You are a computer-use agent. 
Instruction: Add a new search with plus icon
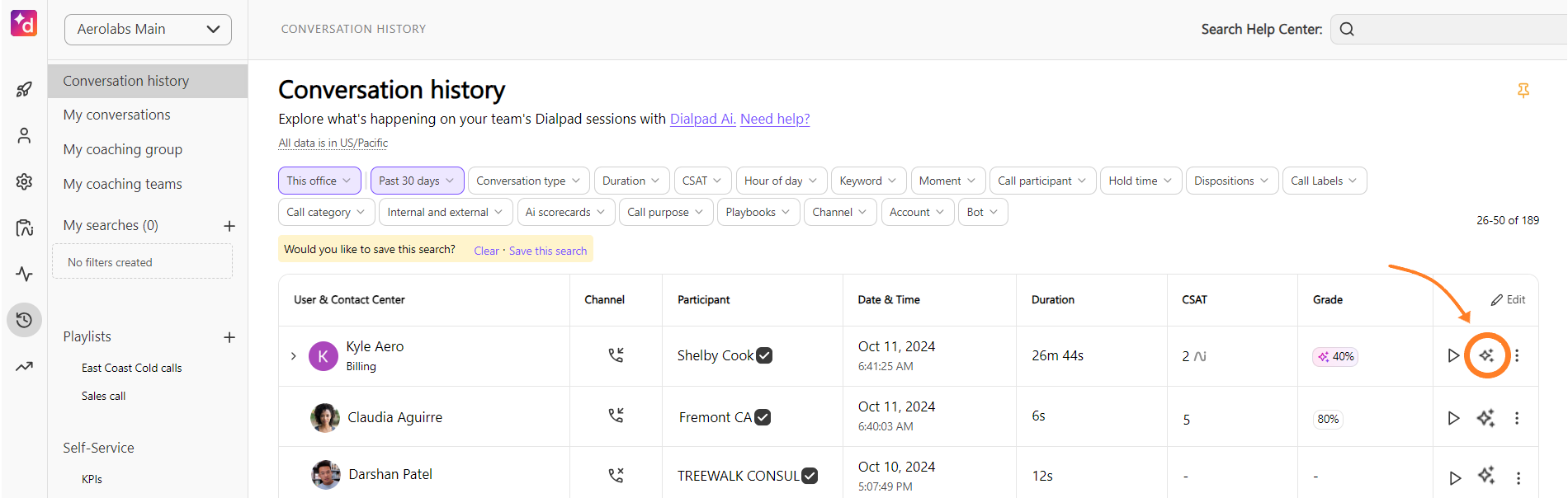pyautogui.click(x=229, y=226)
